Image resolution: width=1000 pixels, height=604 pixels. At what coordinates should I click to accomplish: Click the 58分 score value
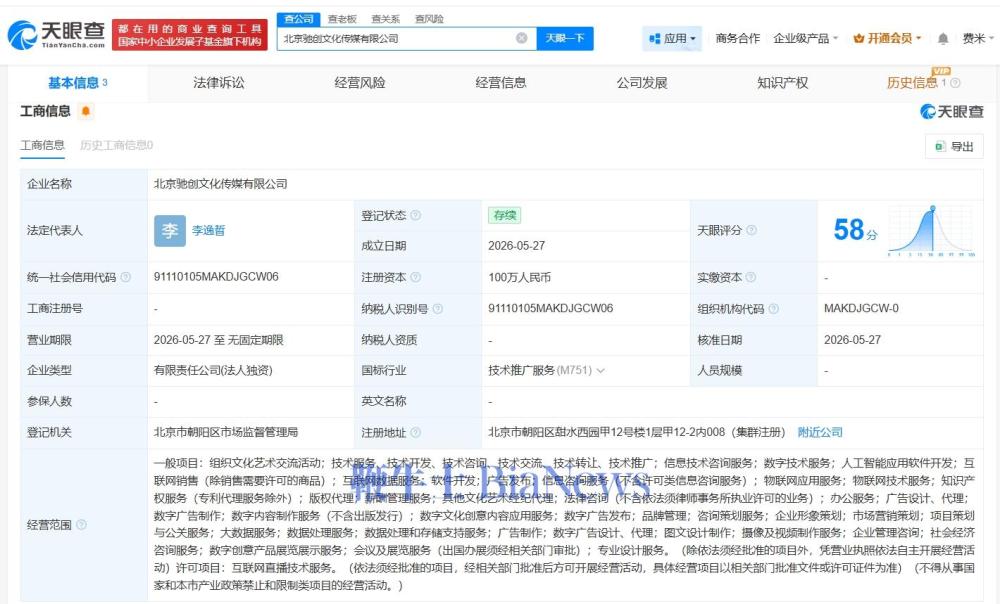855,230
